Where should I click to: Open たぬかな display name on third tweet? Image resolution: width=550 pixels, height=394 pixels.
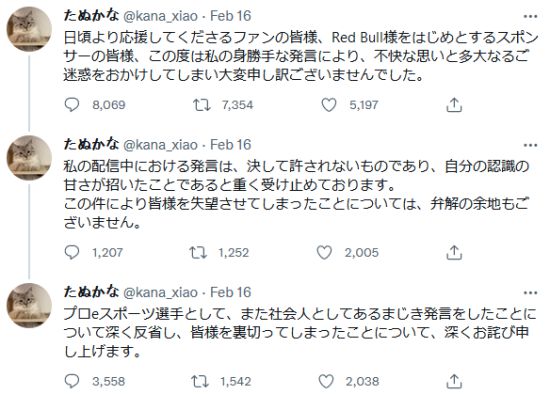(x=91, y=292)
